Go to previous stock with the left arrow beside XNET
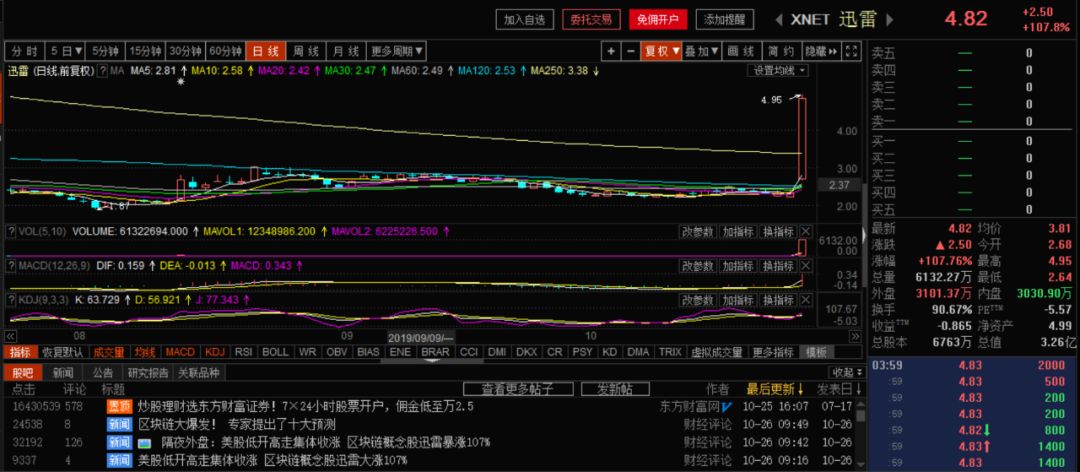This screenshot has width=1080, height=472. click(779, 19)
